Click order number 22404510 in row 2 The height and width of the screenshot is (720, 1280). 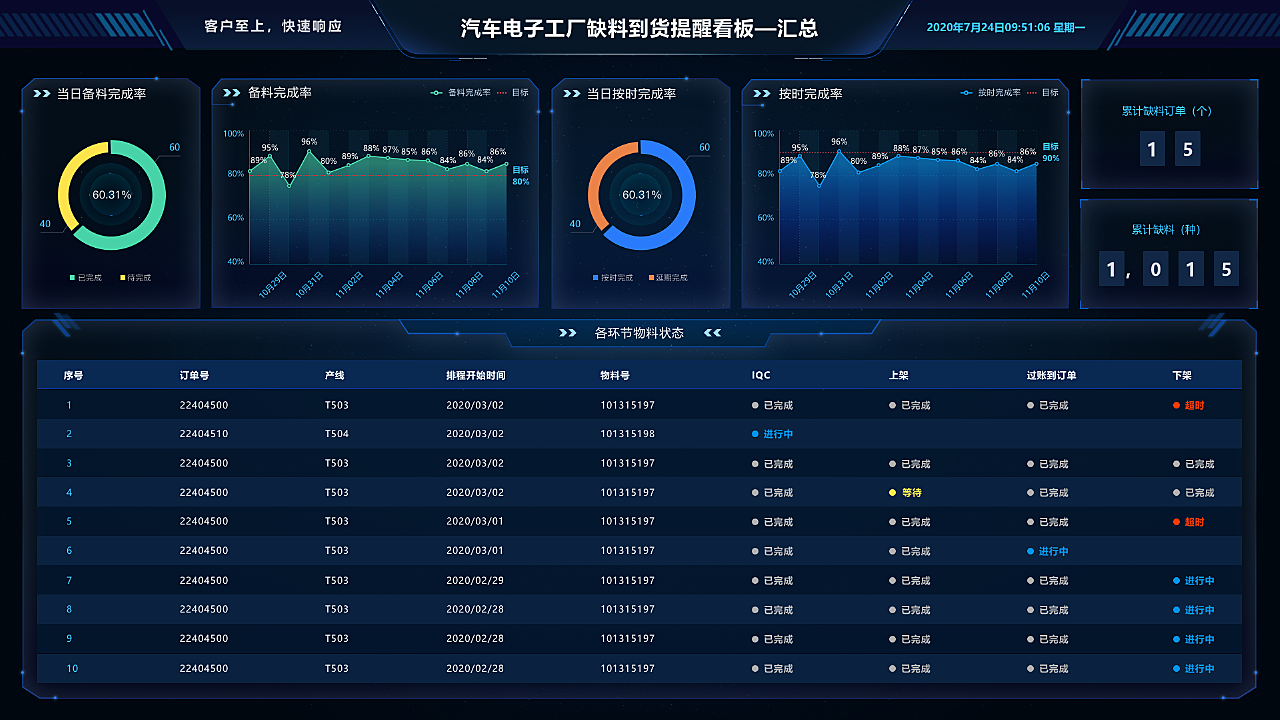(x=204, y=435)
